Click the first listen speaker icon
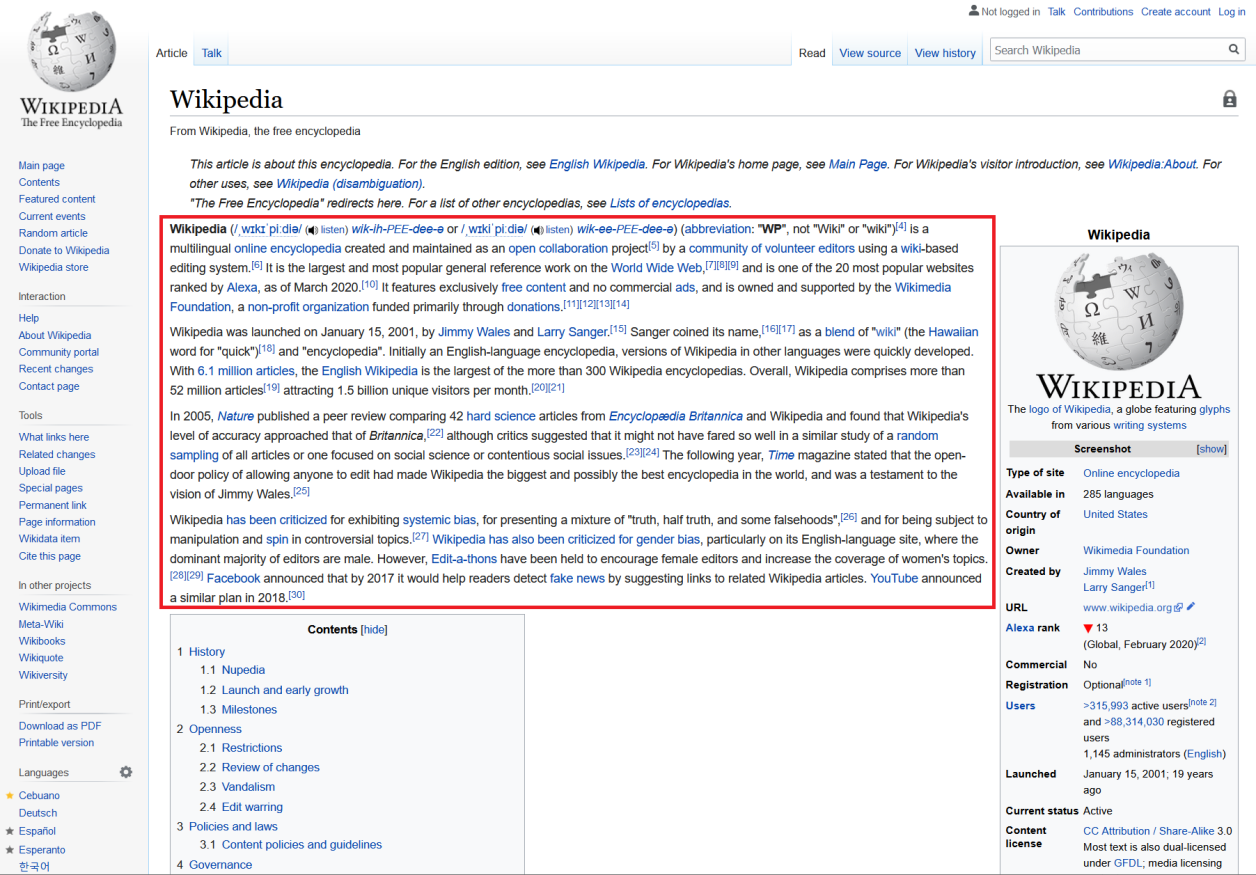Viewport: 1256px width, 875px height. coord(311,230)
